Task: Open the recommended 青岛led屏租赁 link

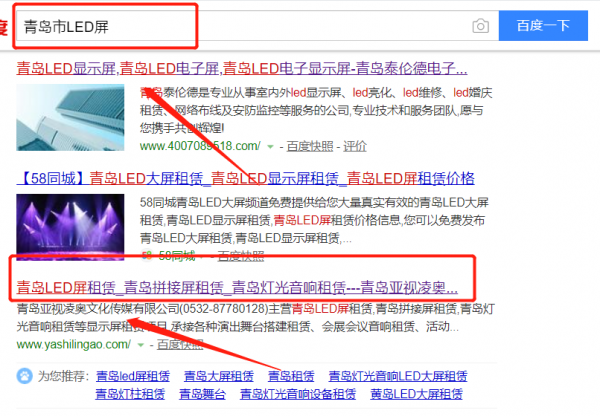Action: (x=133, y=376)
